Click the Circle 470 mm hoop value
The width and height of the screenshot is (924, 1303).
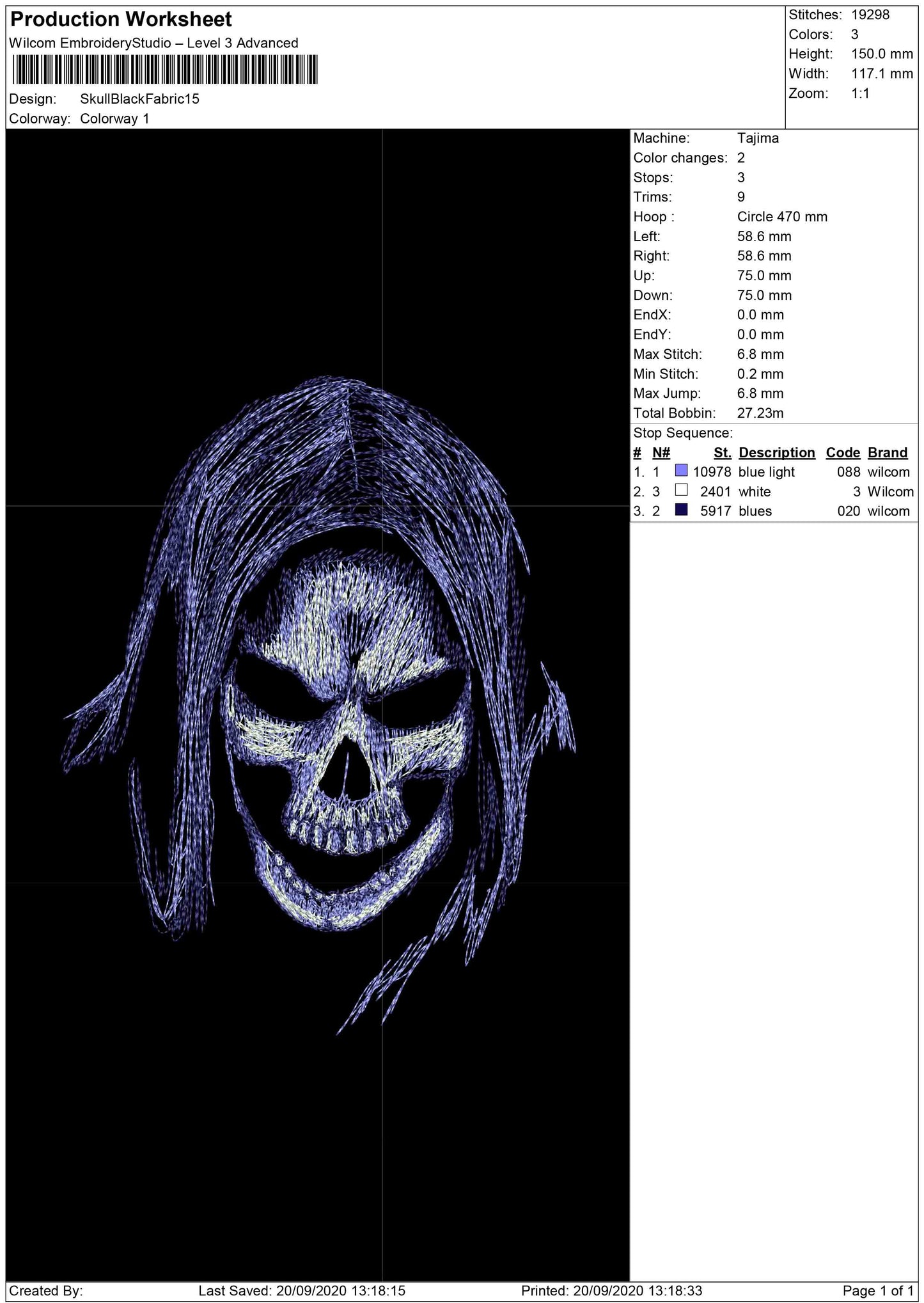(x=782, y=217)
